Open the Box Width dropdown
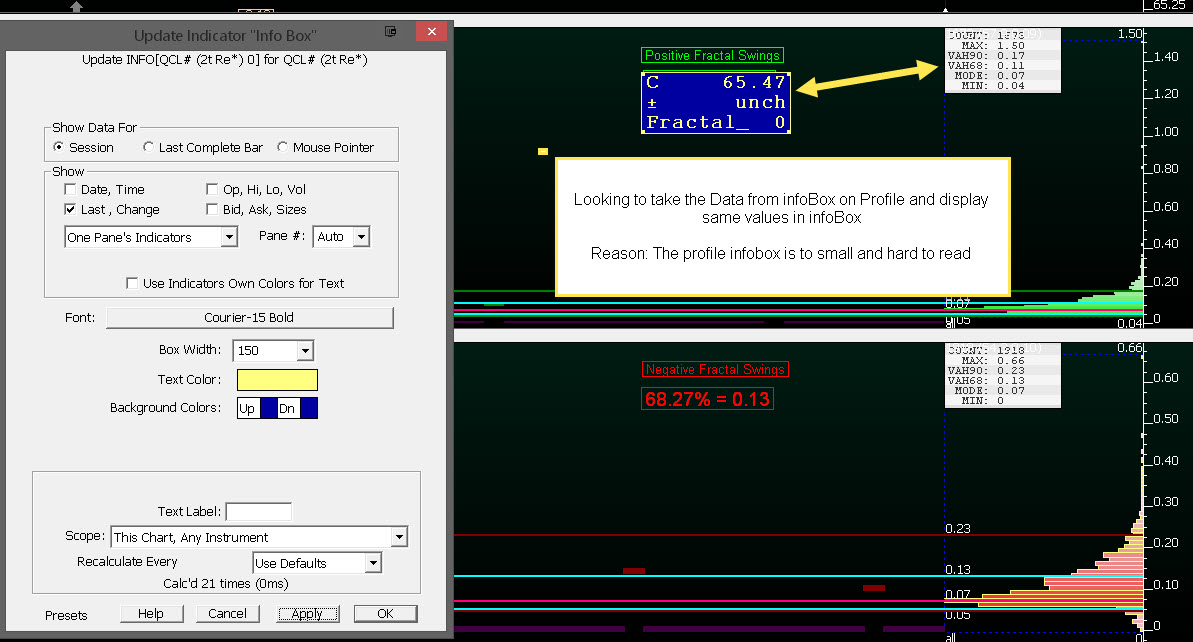The height and width of the screenshot is (642, 1193). [x=305, y=351]
